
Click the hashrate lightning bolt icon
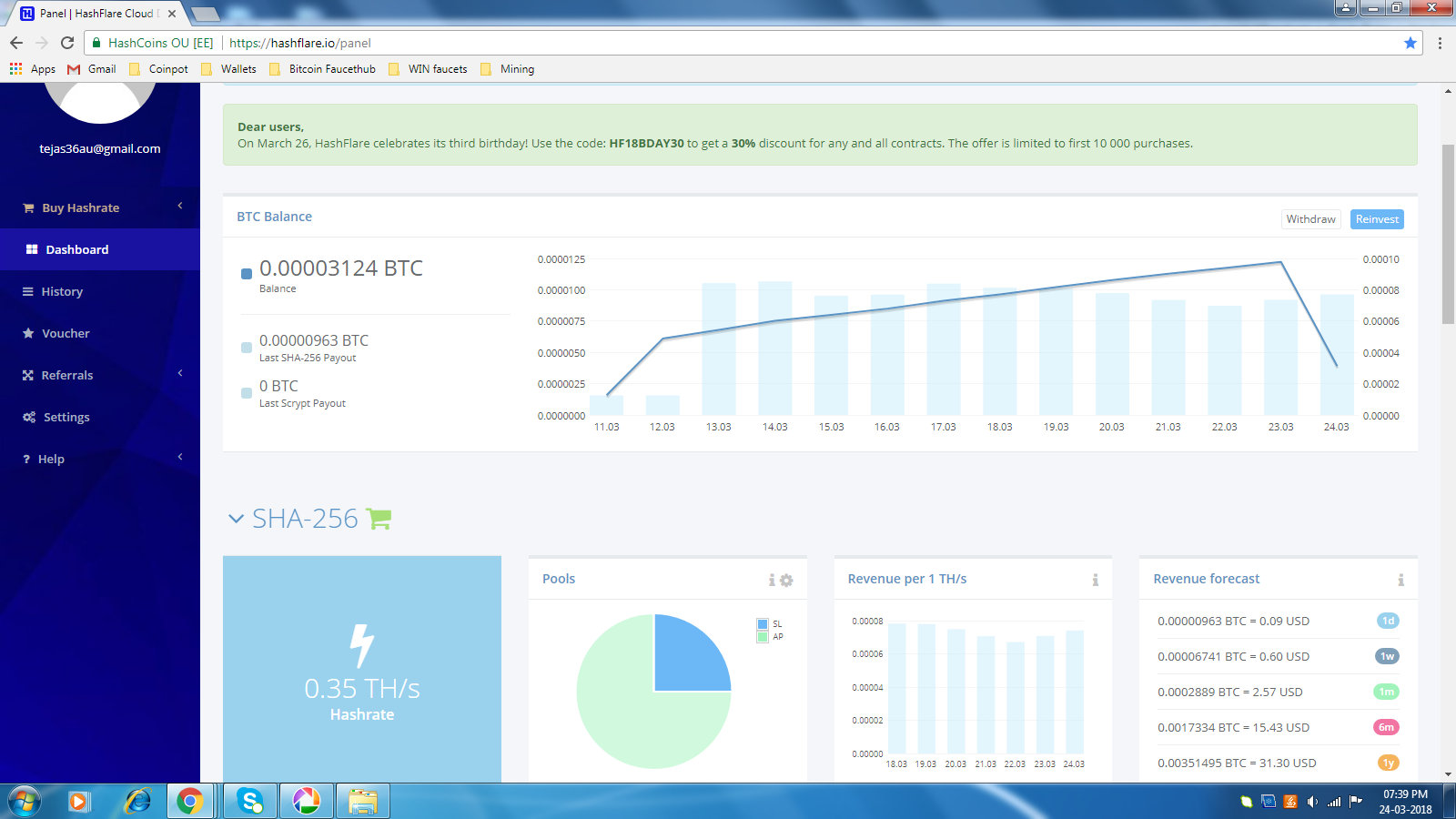click(x=362, y=646)
